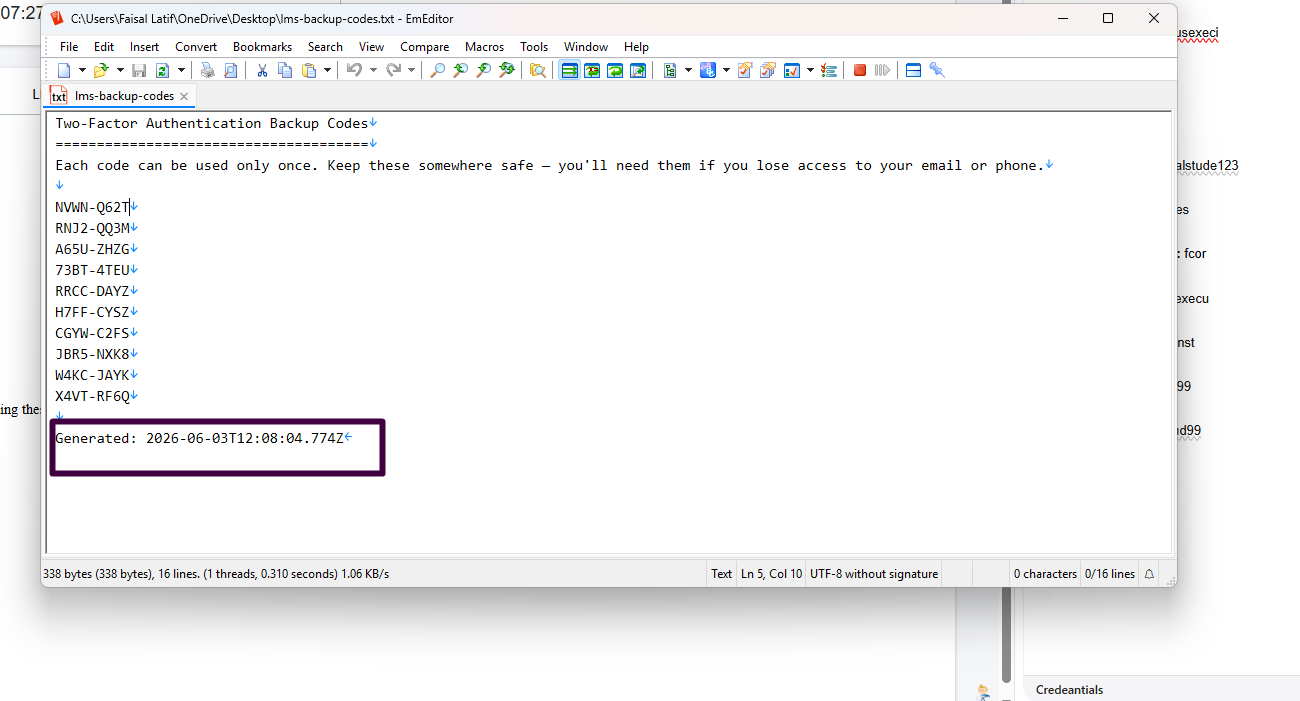Click the Run Macro icon
This screenshot has width=1300, height=701.
click(883, 70)
